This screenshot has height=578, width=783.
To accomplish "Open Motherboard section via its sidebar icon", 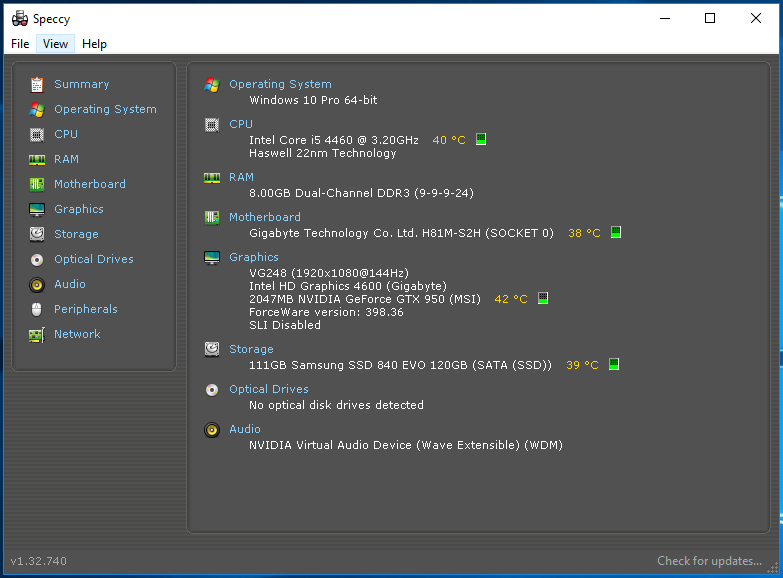I will click(37, 185).
